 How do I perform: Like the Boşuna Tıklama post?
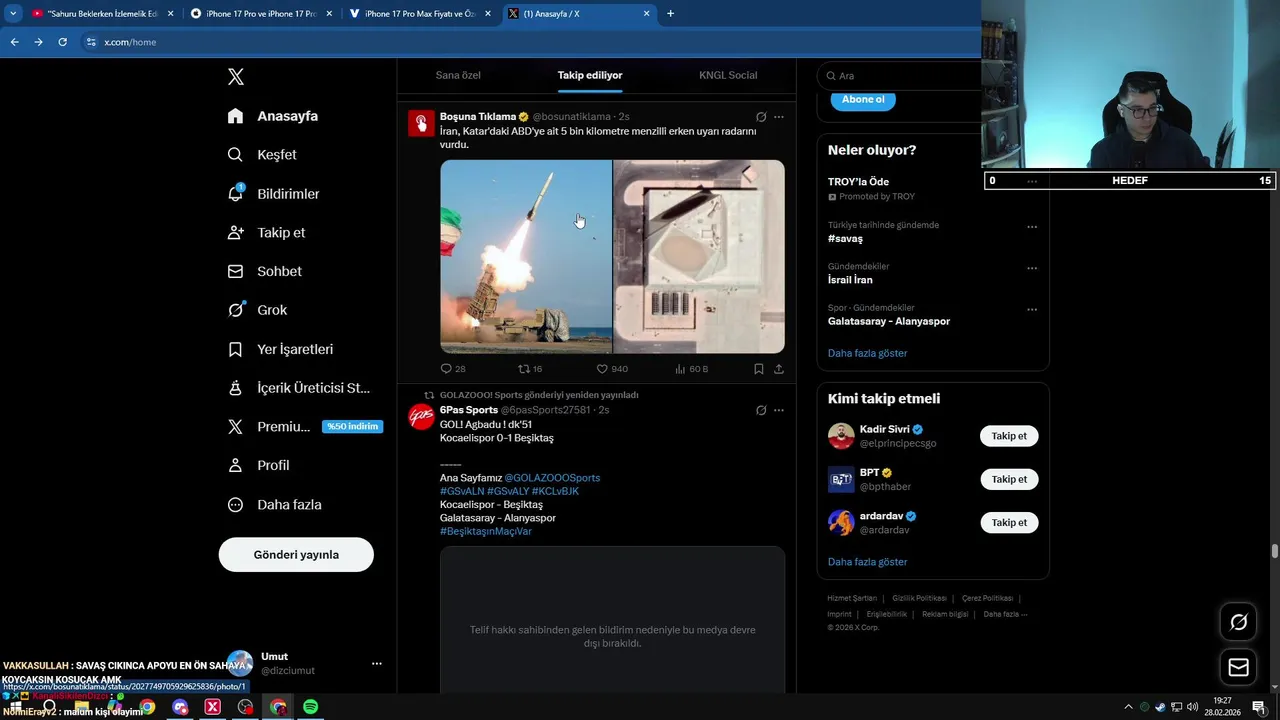(612, 369)
